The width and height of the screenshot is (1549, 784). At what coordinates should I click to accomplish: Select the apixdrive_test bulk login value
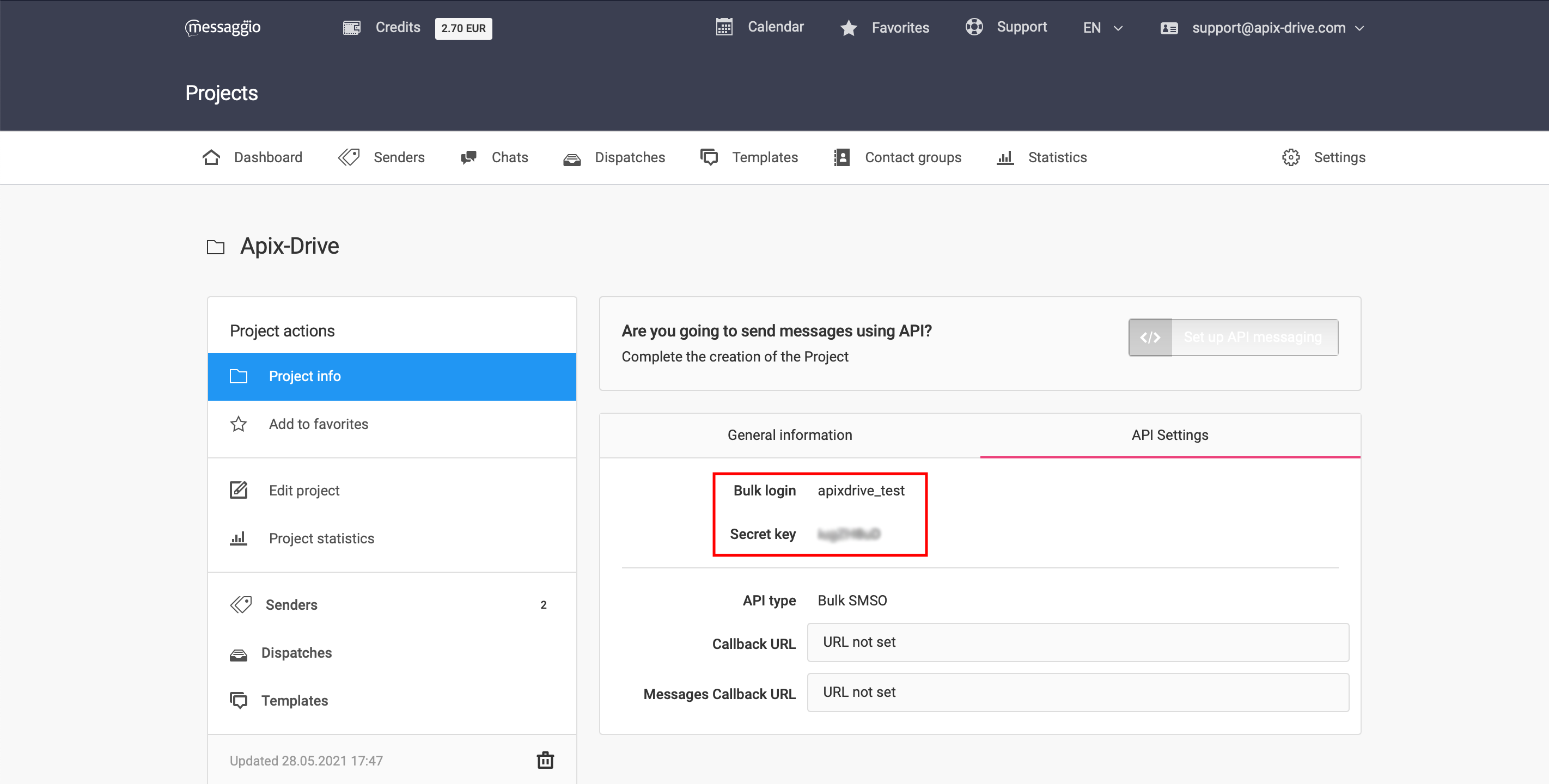point(861,491)
